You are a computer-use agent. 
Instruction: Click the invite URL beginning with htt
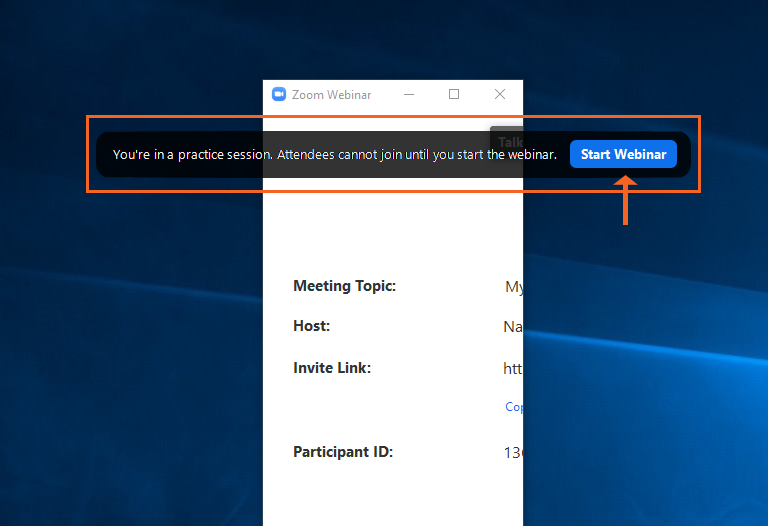[512, 369]
